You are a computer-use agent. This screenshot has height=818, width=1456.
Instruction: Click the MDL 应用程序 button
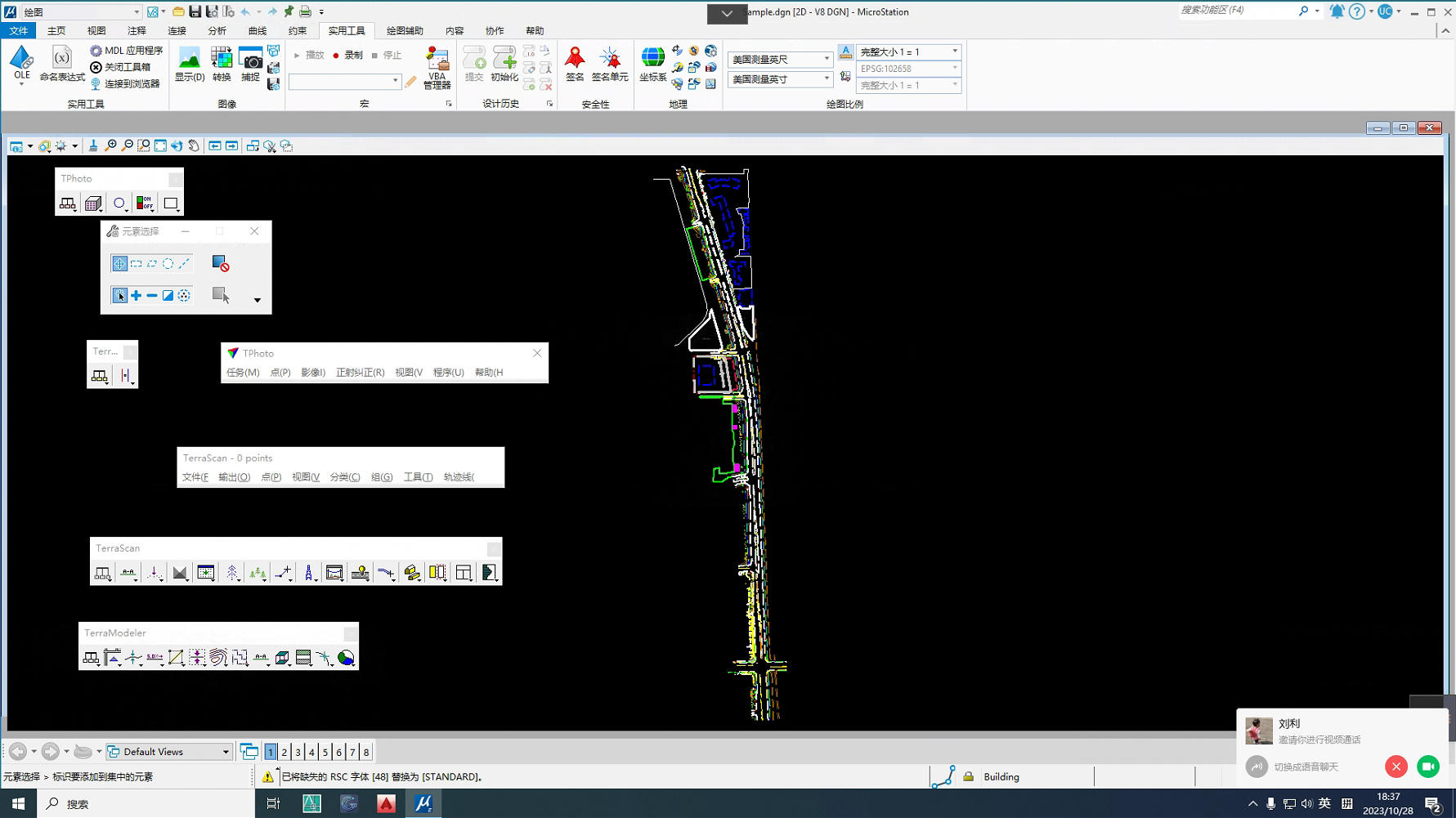127,51
